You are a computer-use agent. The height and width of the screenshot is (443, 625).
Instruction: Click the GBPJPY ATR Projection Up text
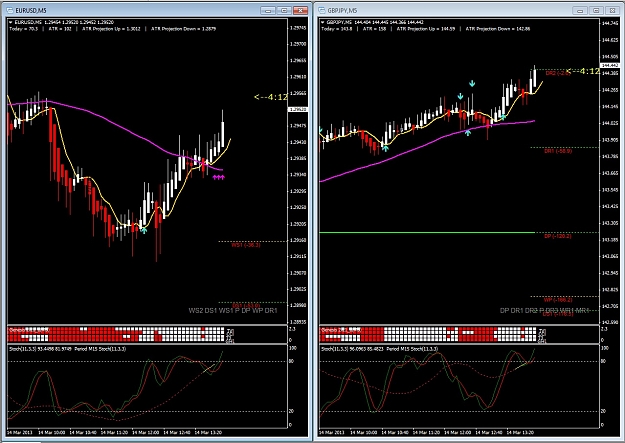click(x=426, y=29)
